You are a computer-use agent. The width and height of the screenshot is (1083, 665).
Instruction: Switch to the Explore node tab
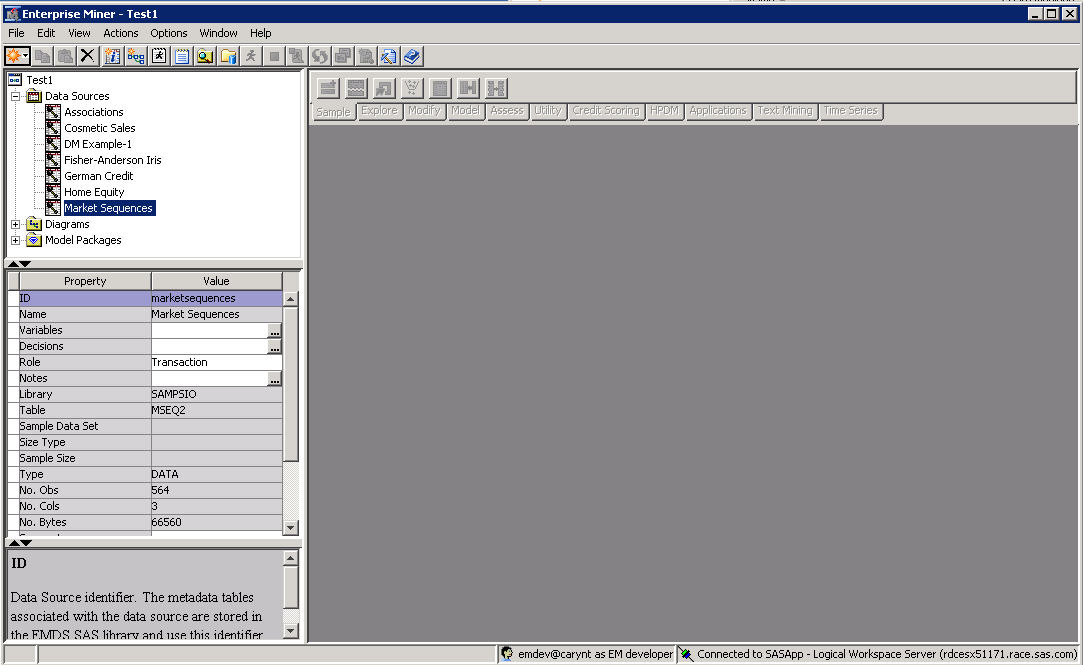[379, 111]
